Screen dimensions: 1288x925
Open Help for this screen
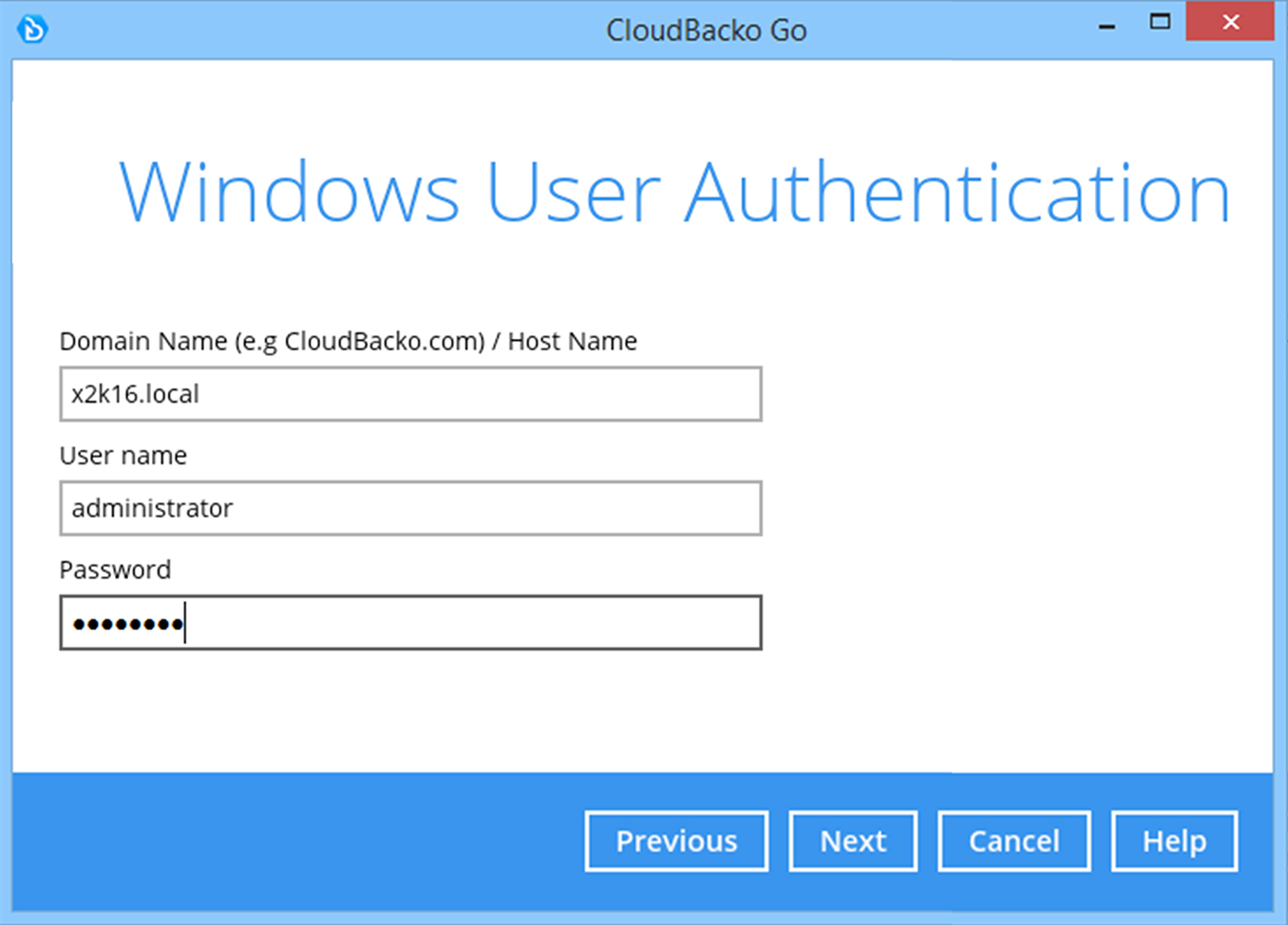click(x=1174, y=840)
